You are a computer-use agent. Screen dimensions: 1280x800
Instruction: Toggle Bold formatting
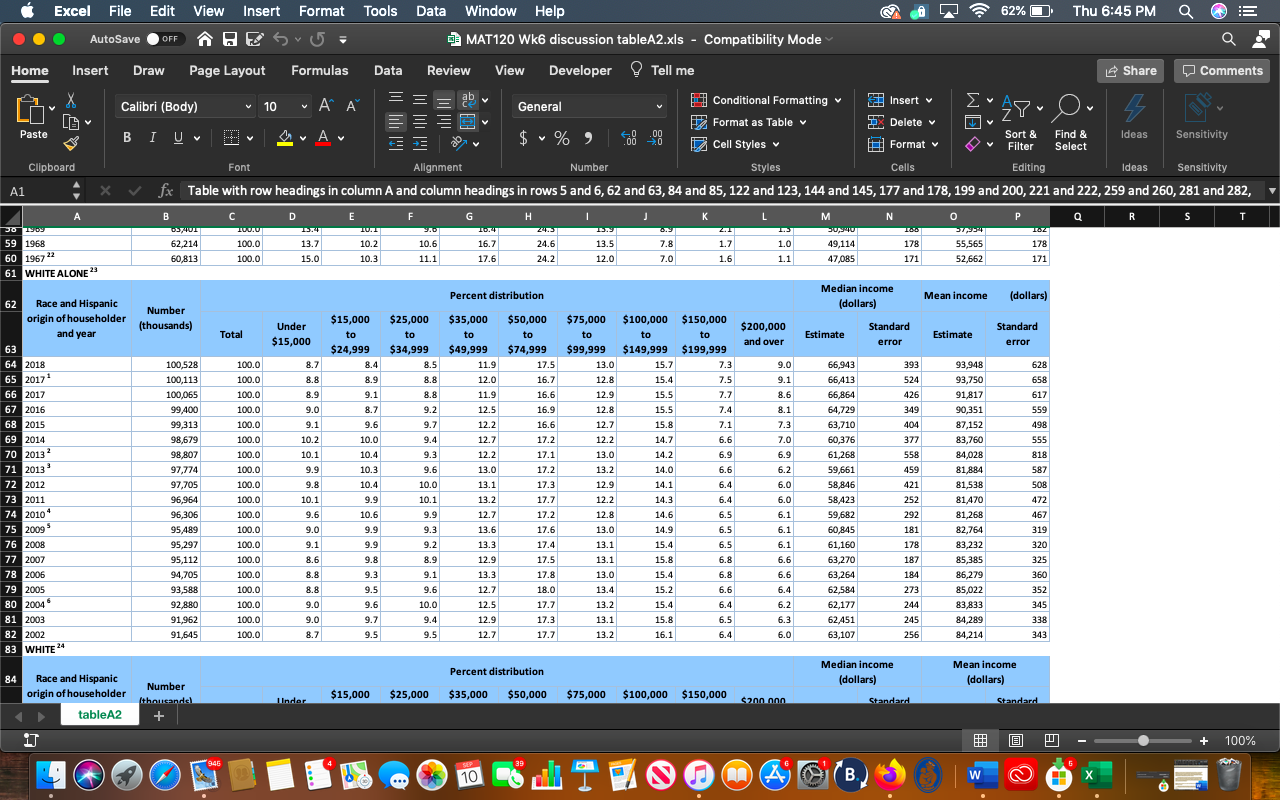(128, 138)
